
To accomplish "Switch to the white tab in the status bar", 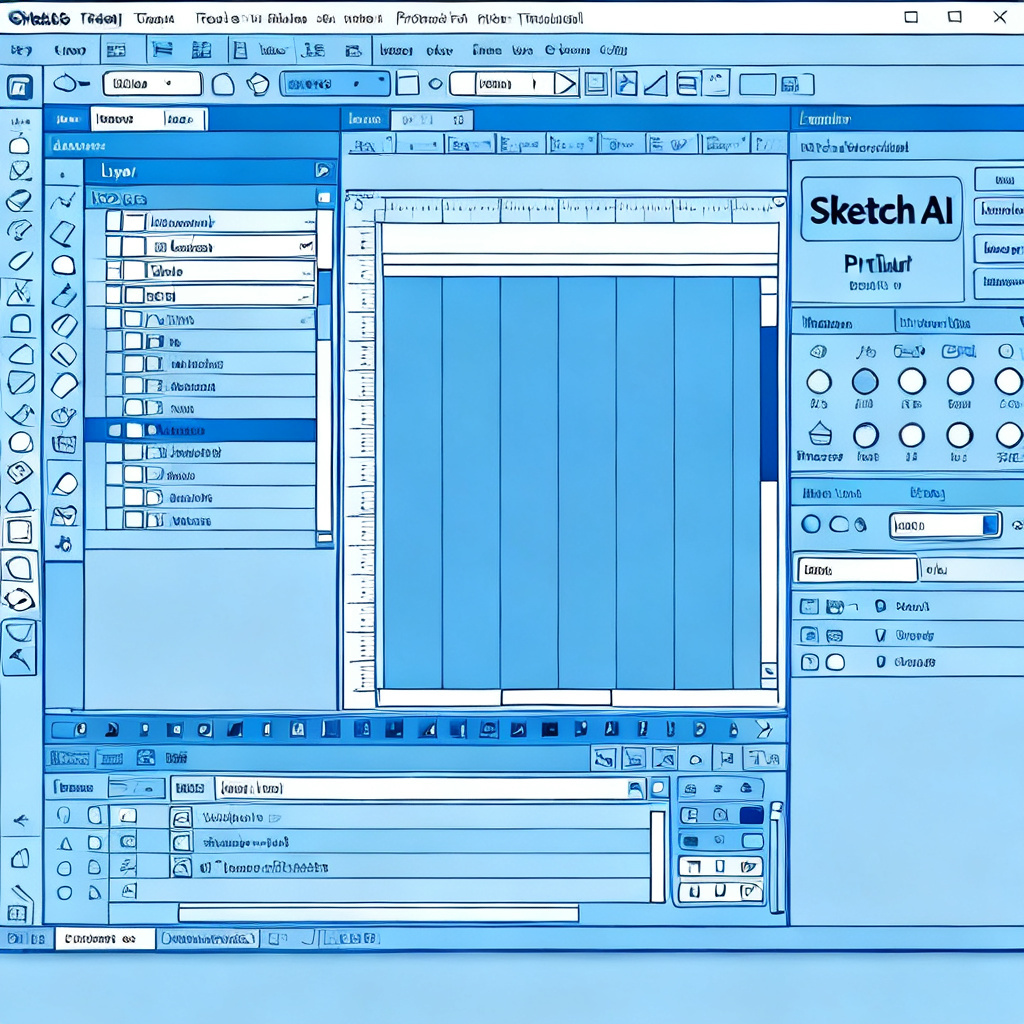I will pyautogui.click(x=105, y=938).
